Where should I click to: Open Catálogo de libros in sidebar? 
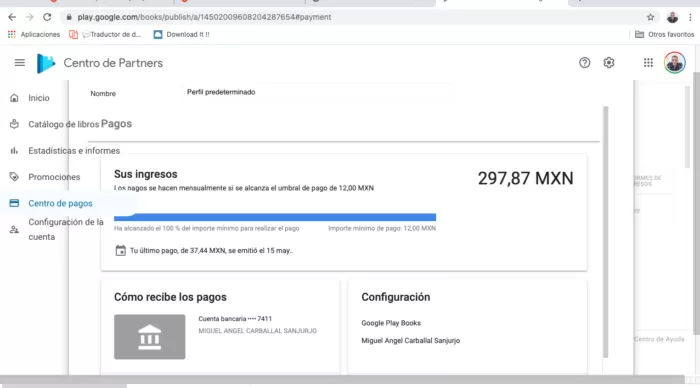[x=63, y=124]
